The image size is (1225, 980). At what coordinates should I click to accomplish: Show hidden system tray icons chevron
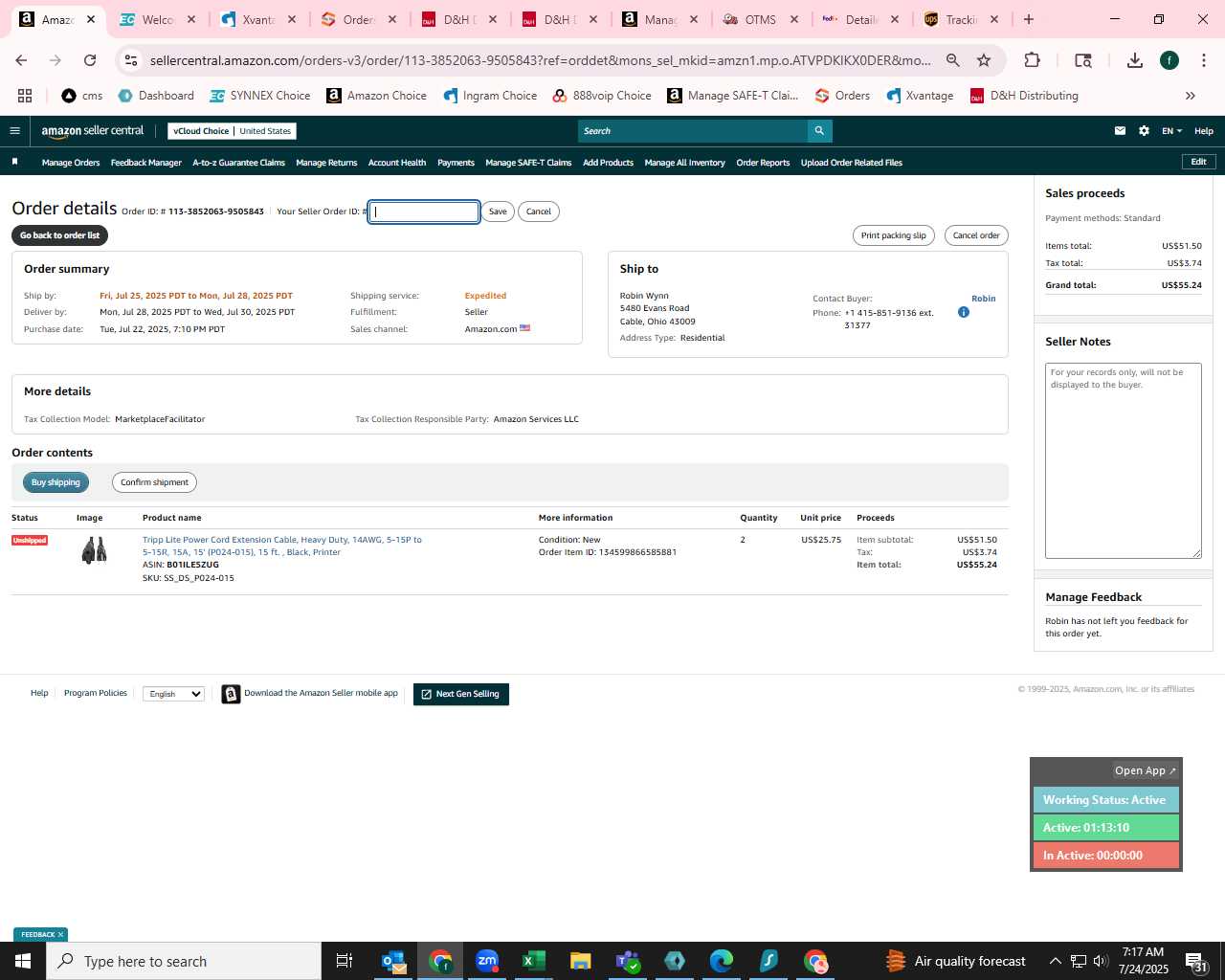(1055, 961)
